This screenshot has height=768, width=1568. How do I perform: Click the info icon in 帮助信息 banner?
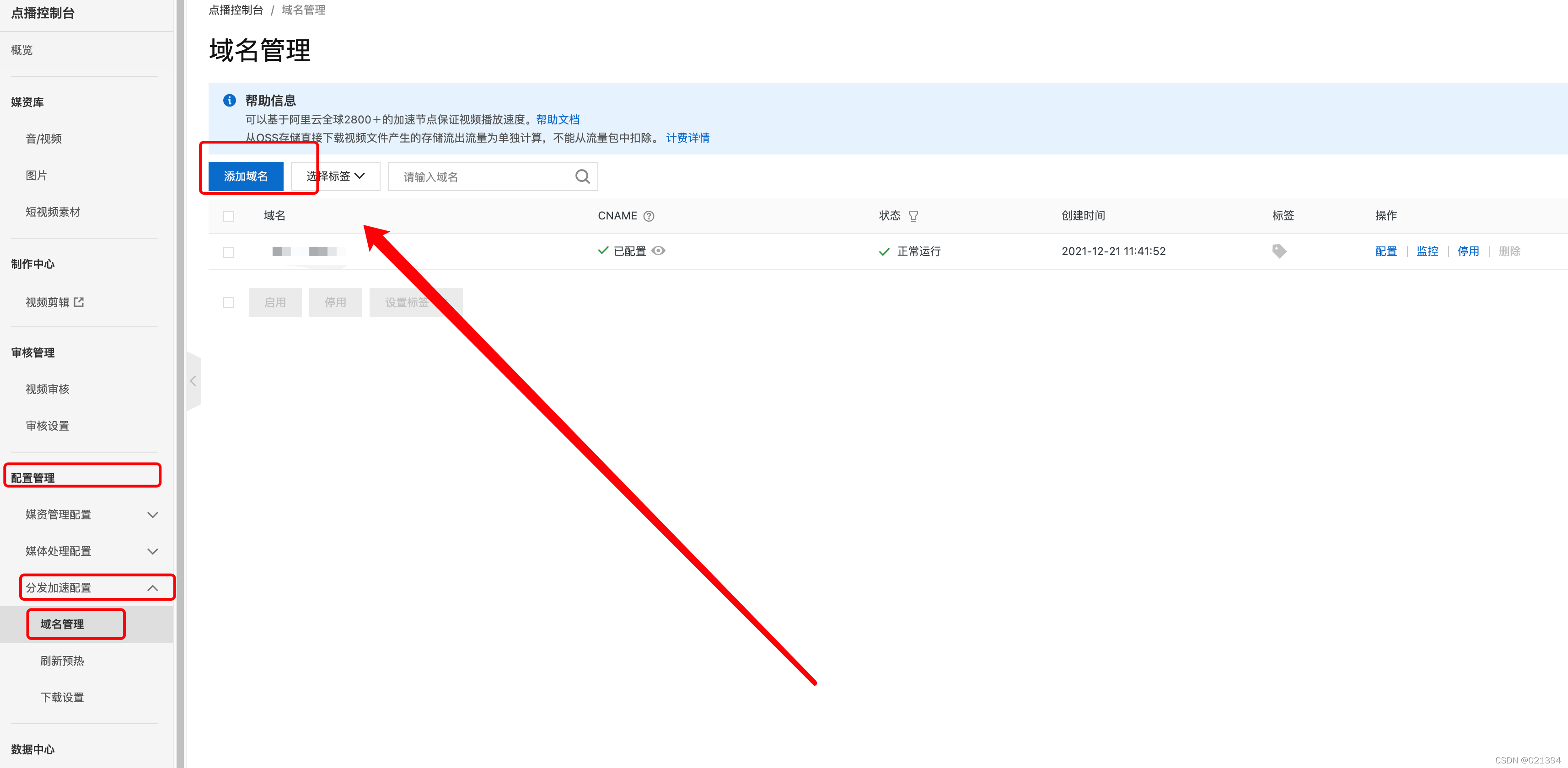(230, 101)
